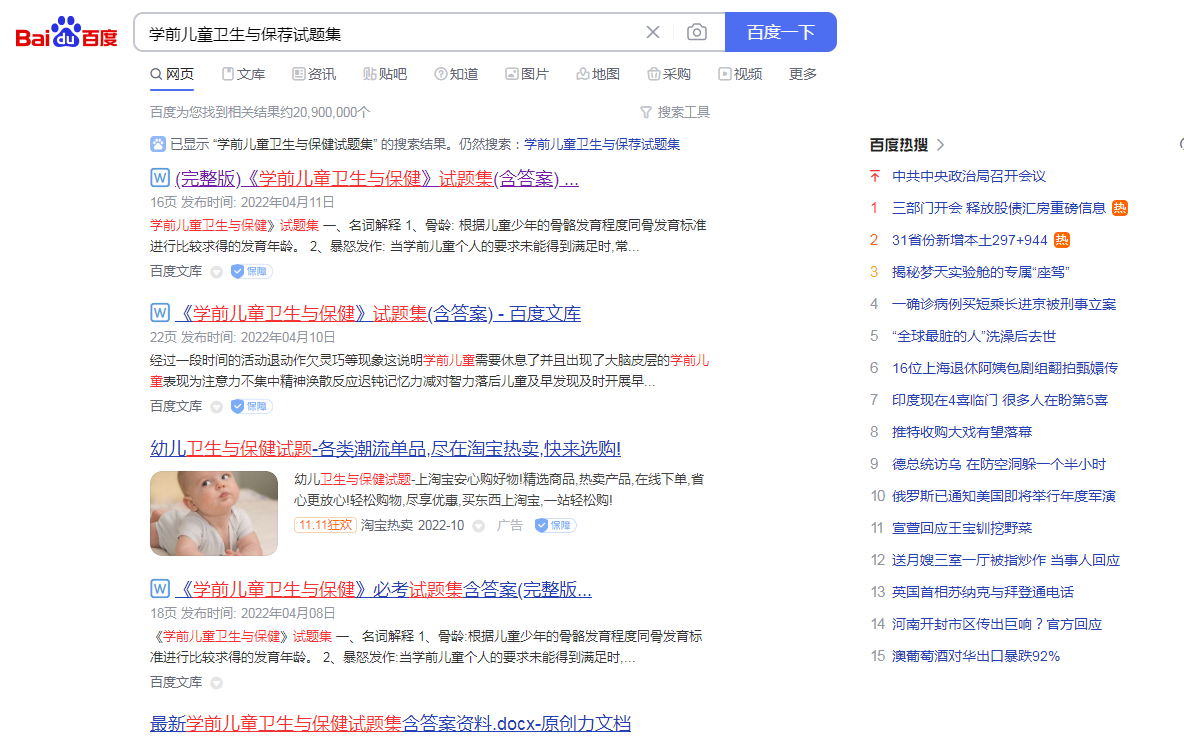This screenshot has height=739, width=1184.
Task: Clear the search box with X icon
Action: click(653, 32)
